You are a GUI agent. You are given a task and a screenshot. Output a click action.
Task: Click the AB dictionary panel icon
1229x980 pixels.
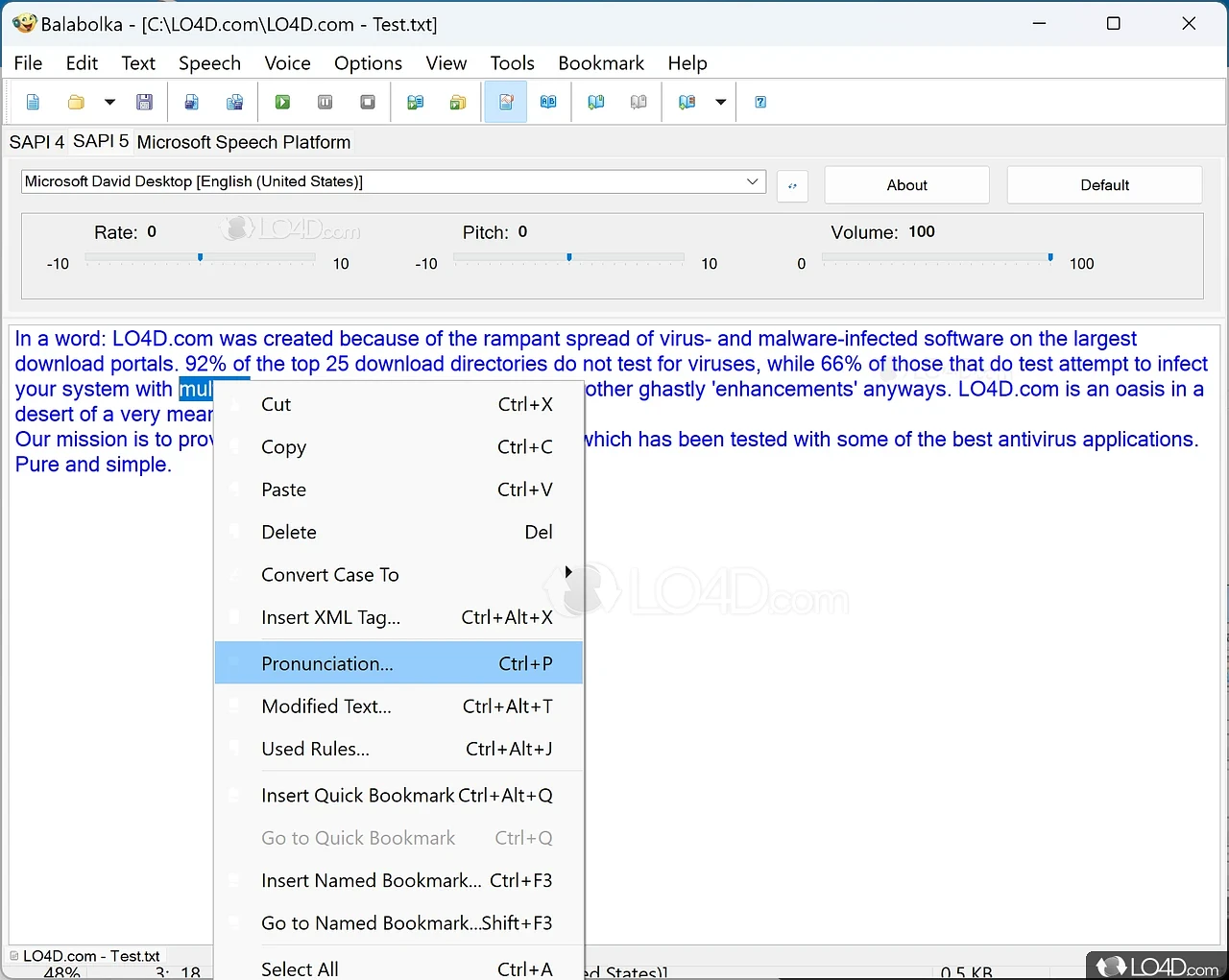[548, 103]
